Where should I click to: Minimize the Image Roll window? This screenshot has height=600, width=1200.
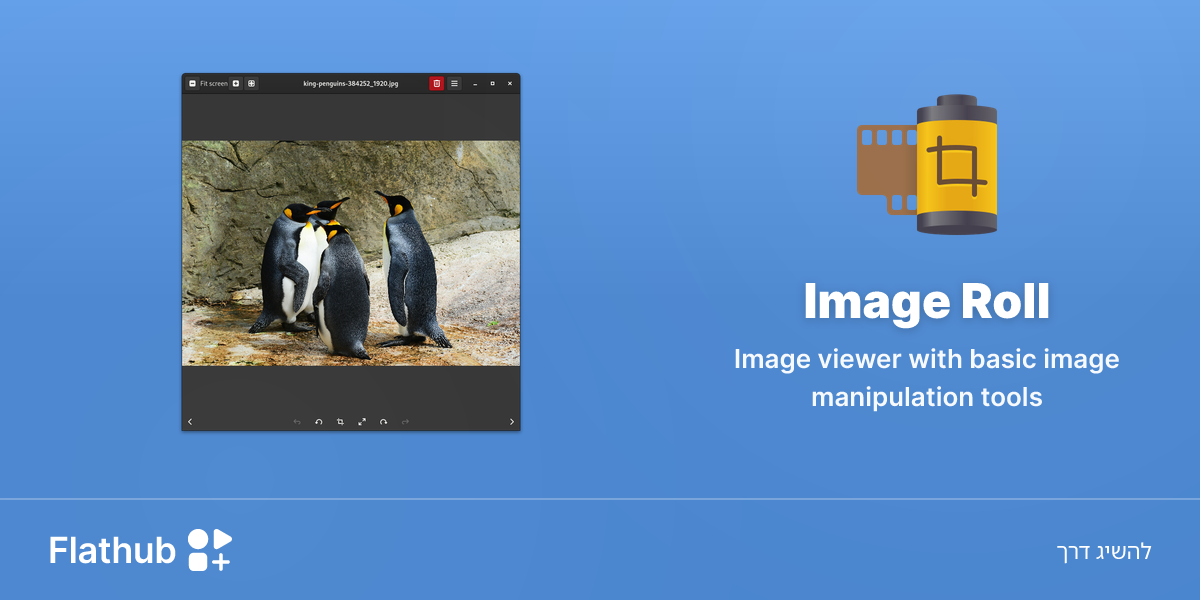pyautogui.click(x=475, y=84)
